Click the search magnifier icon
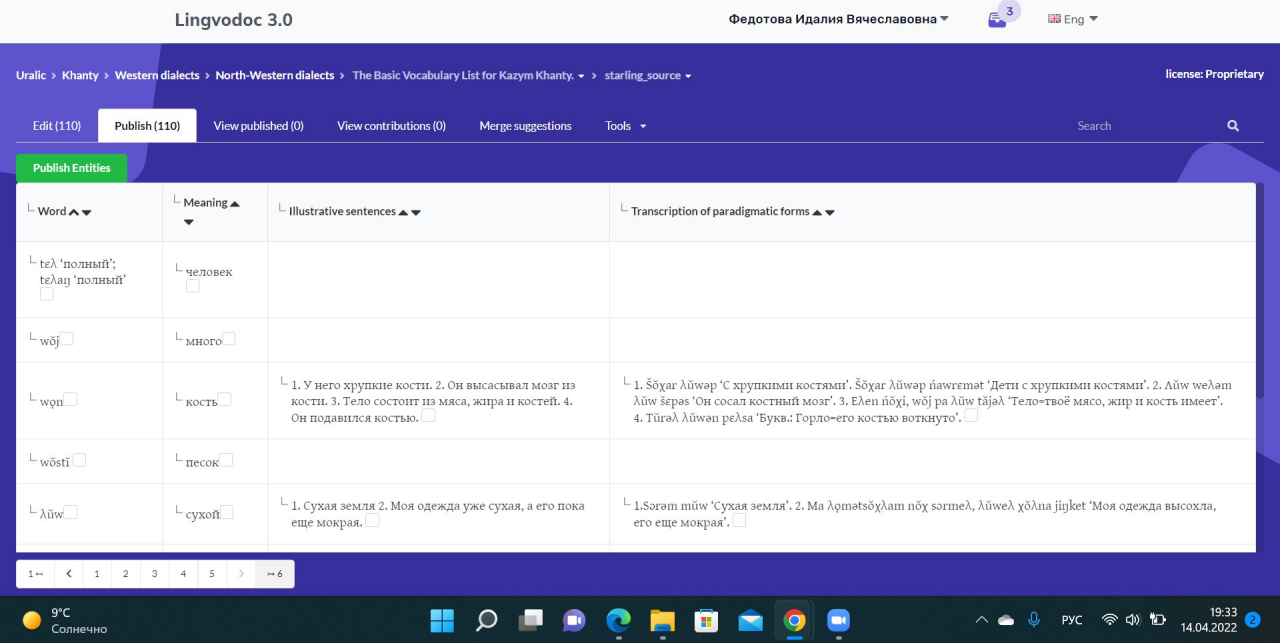1280x643 pixels. pos(1232,125)
